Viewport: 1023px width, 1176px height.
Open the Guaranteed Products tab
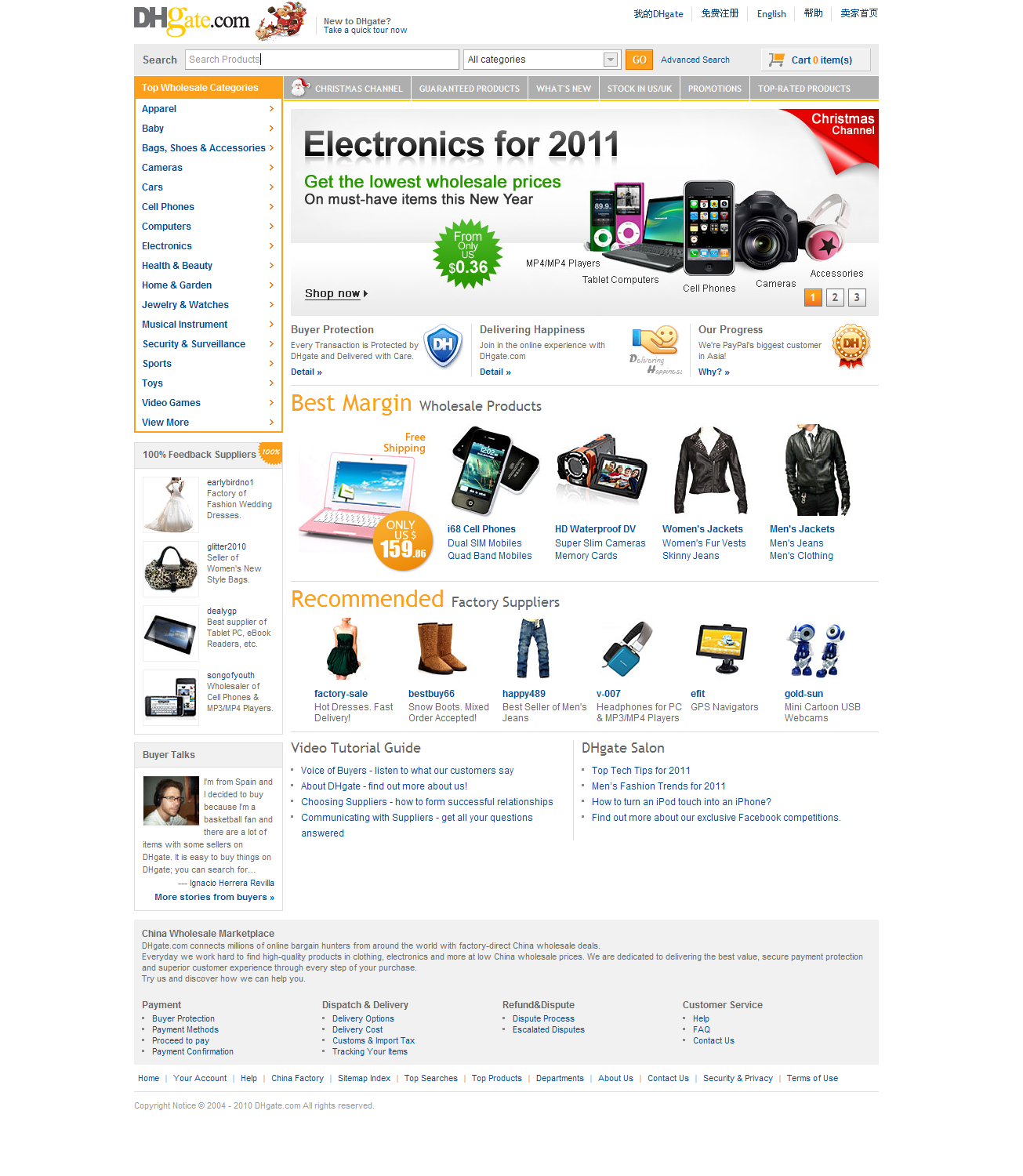469,89
